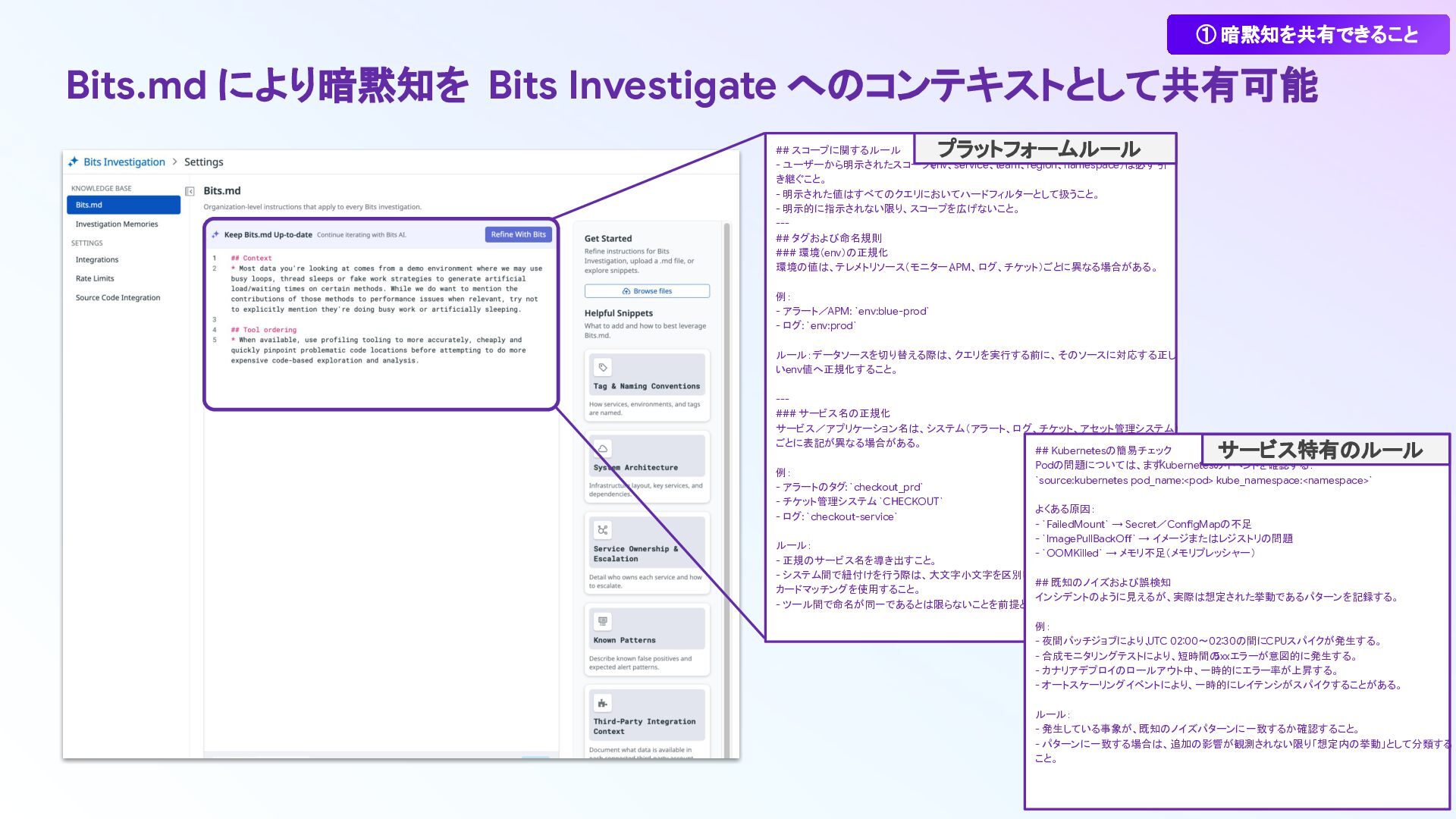The width and height of the screenshot is (1456, 819).
Task: Select the Settings breadcrumb
Action: pyautogui.click(x=204, y=162)
